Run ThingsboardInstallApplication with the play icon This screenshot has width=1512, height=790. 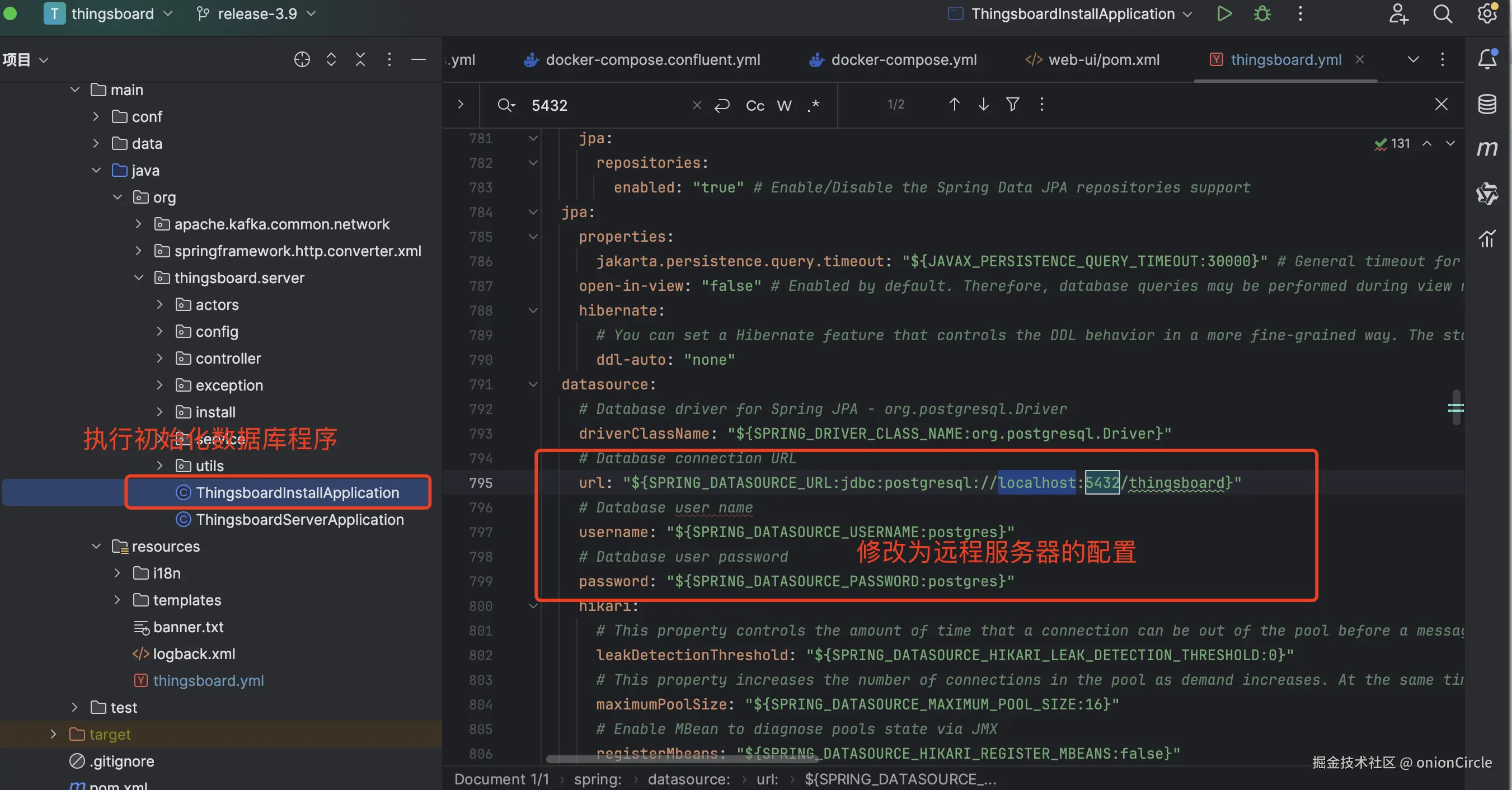(x=1224, y=13)
